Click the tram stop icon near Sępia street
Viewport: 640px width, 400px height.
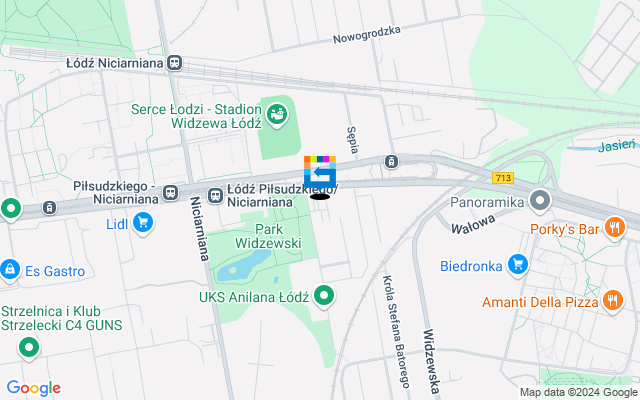coord(391,162)
